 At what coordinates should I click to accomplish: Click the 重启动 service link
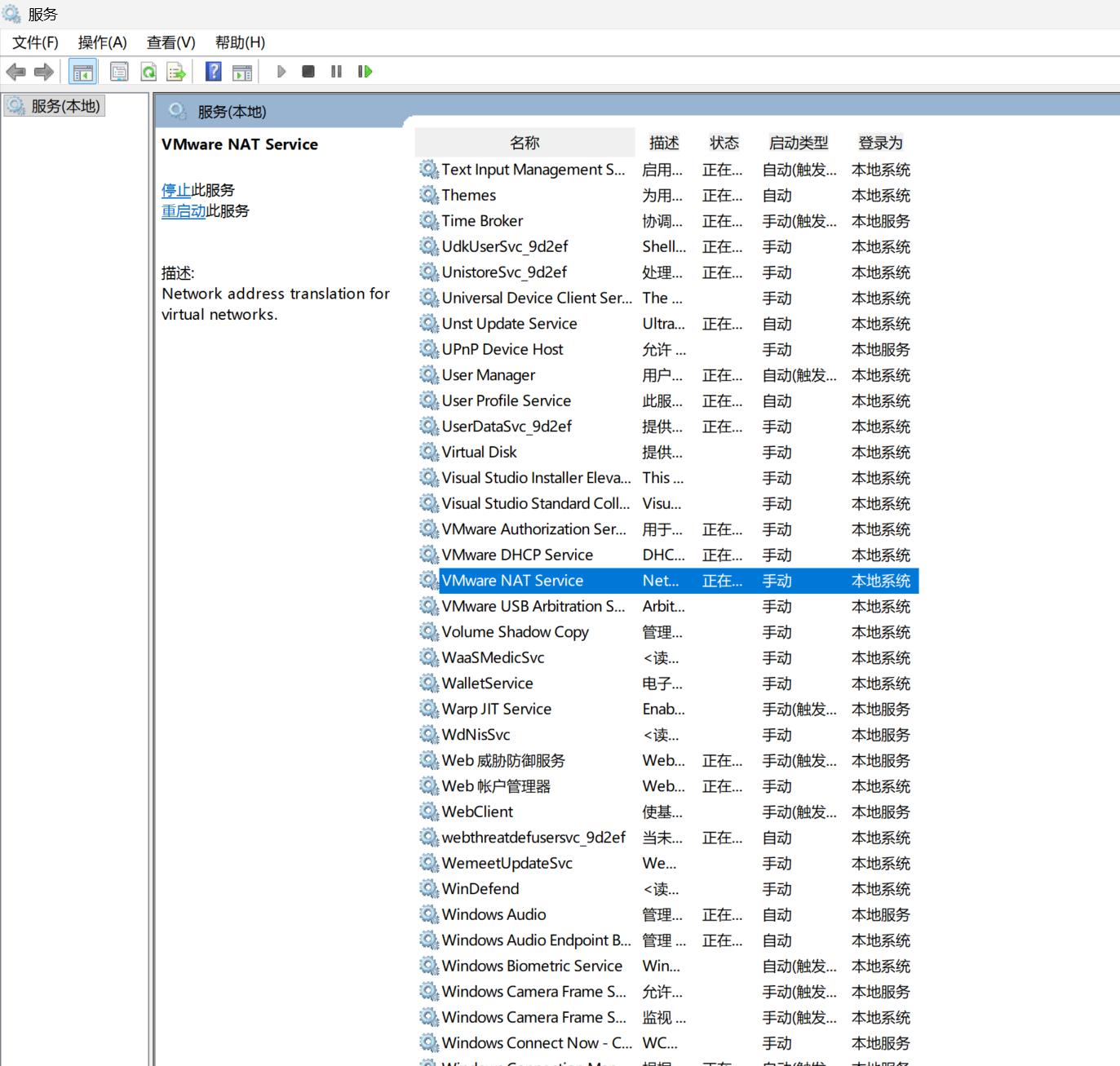coord(184,211)
